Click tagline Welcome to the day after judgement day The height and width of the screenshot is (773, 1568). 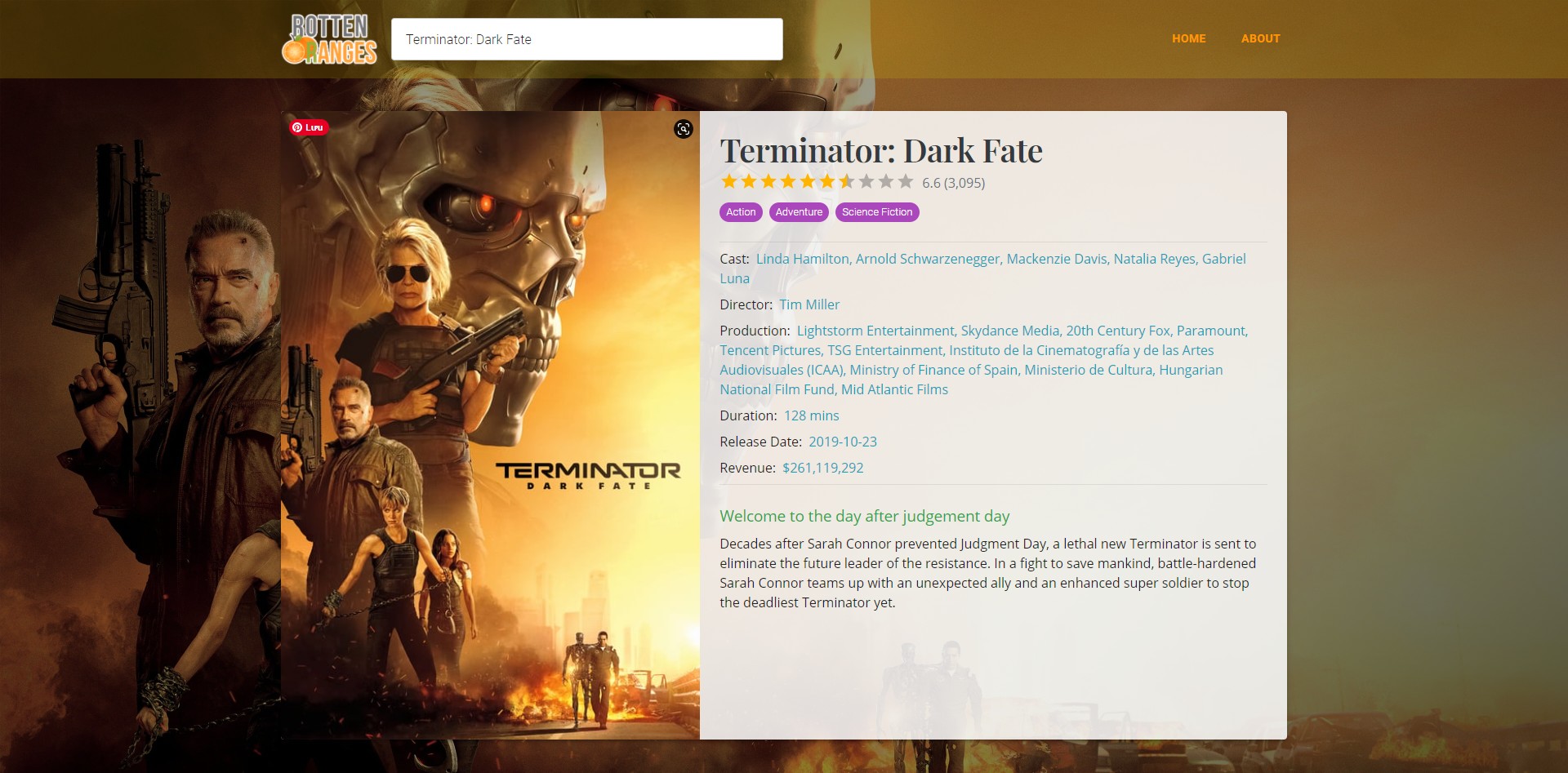864,516
